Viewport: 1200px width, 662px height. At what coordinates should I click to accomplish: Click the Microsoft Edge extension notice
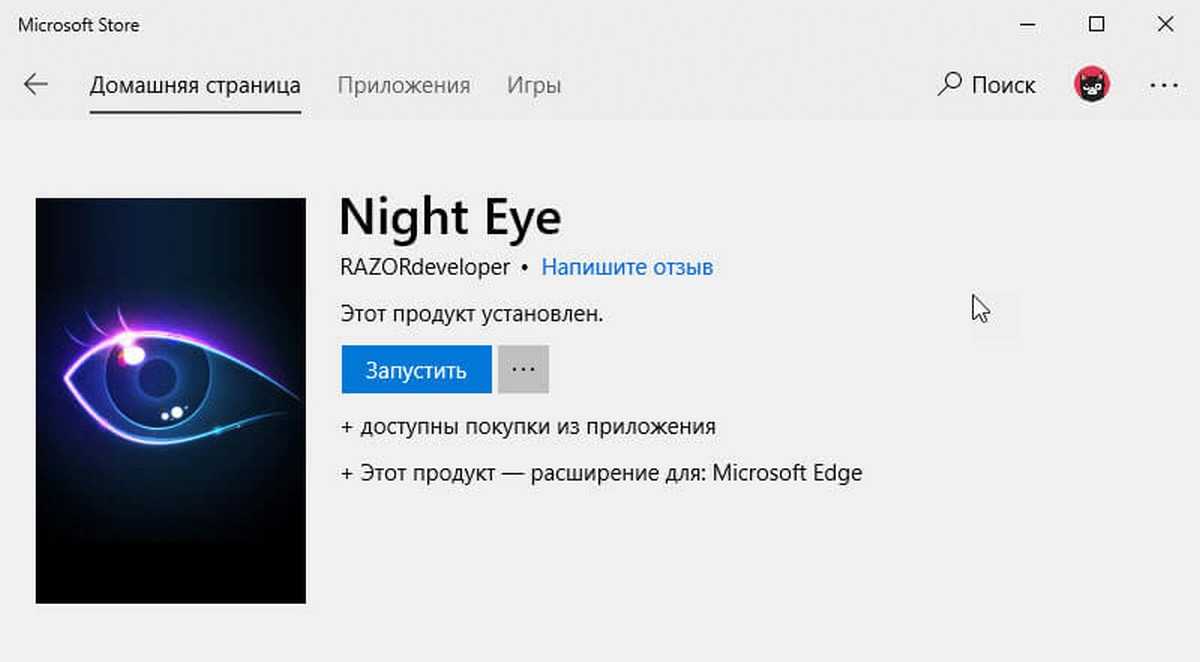pyautogui.click(x=601, y=473)
